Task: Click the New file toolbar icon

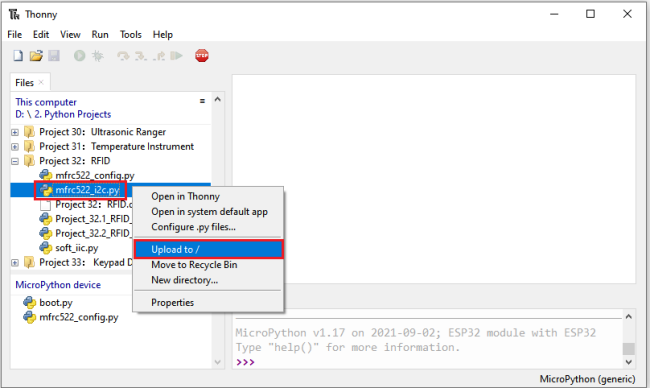Action: tap(18, 56)
